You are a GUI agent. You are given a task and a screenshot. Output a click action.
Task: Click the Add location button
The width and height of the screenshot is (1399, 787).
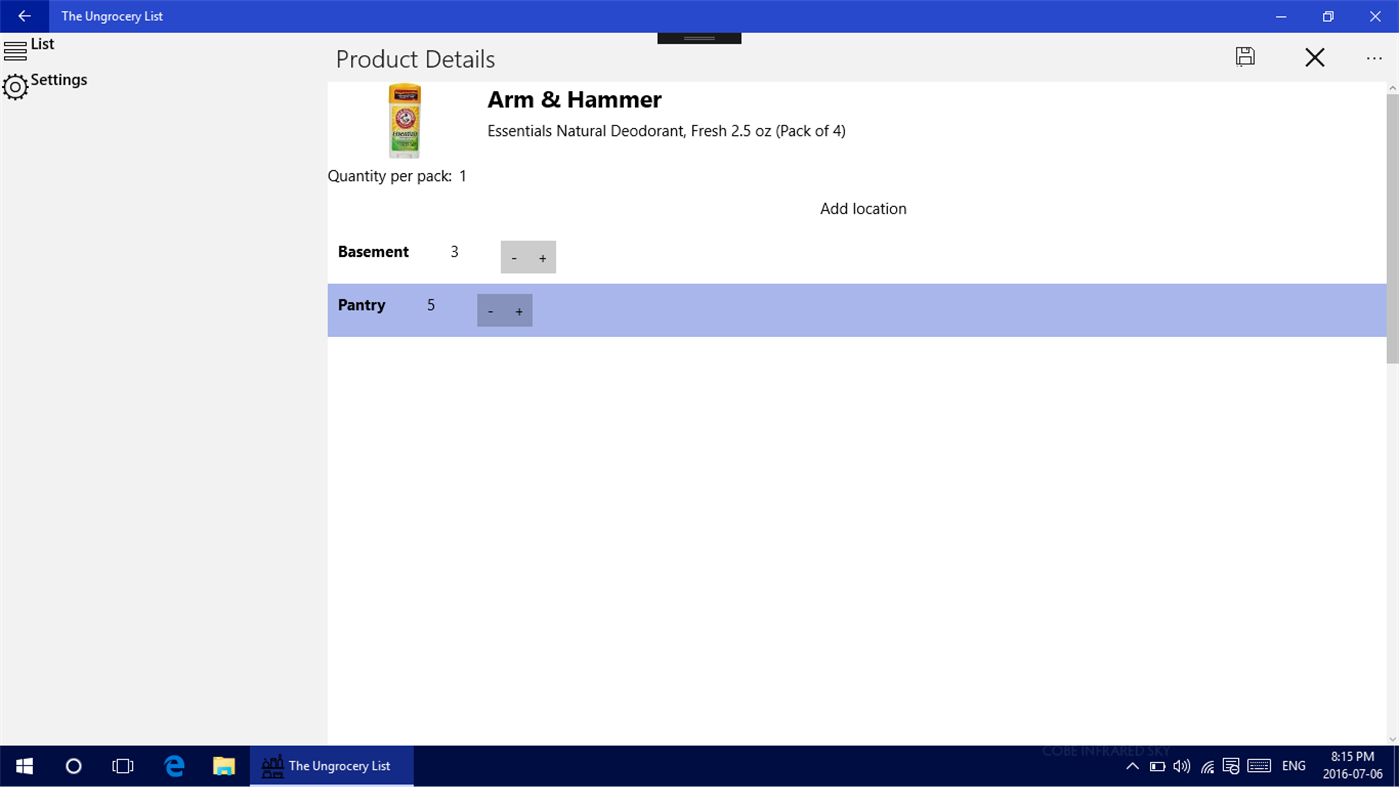click(862, 209)
